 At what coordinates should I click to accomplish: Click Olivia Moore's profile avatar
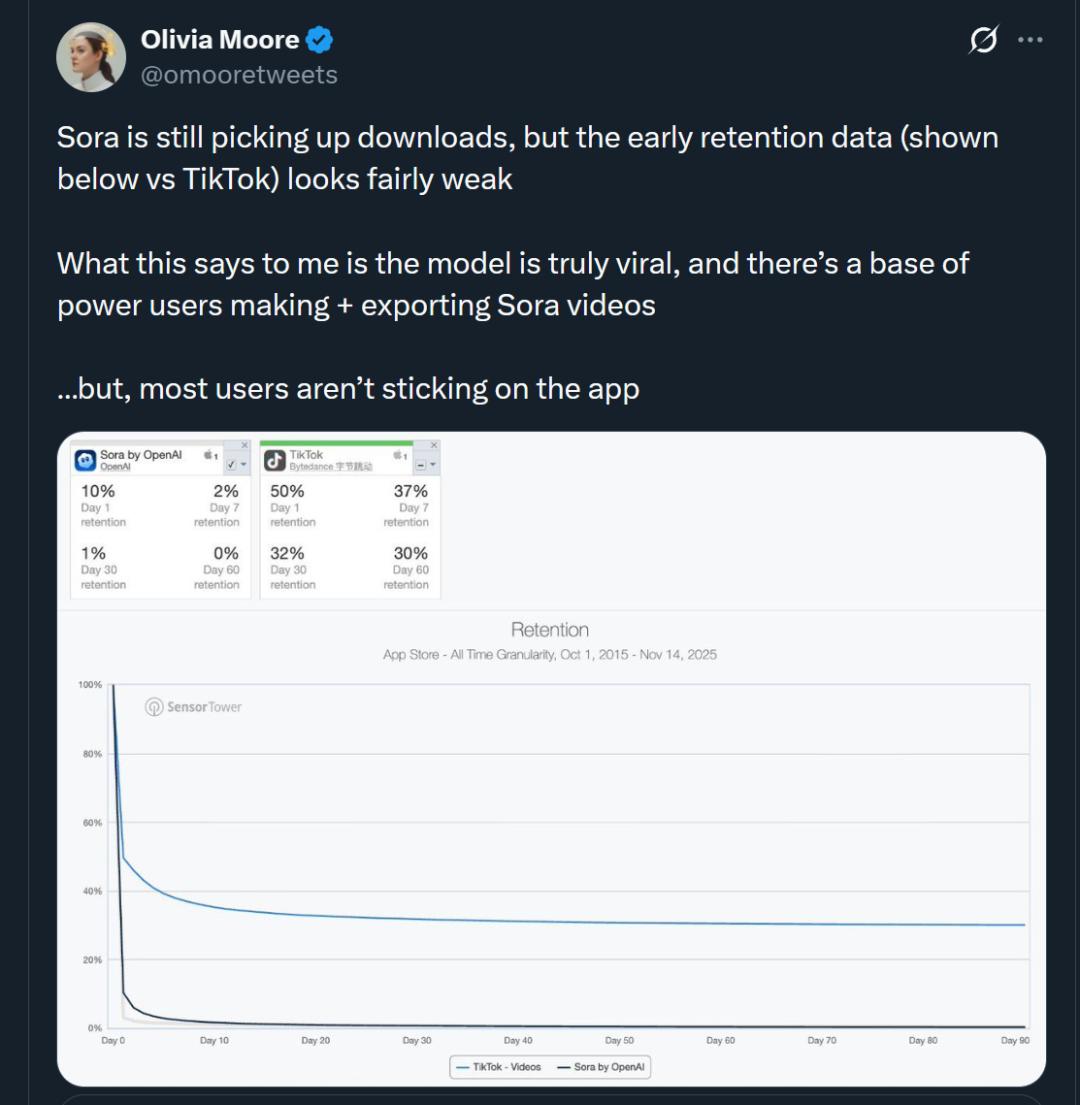pos(91,57)
